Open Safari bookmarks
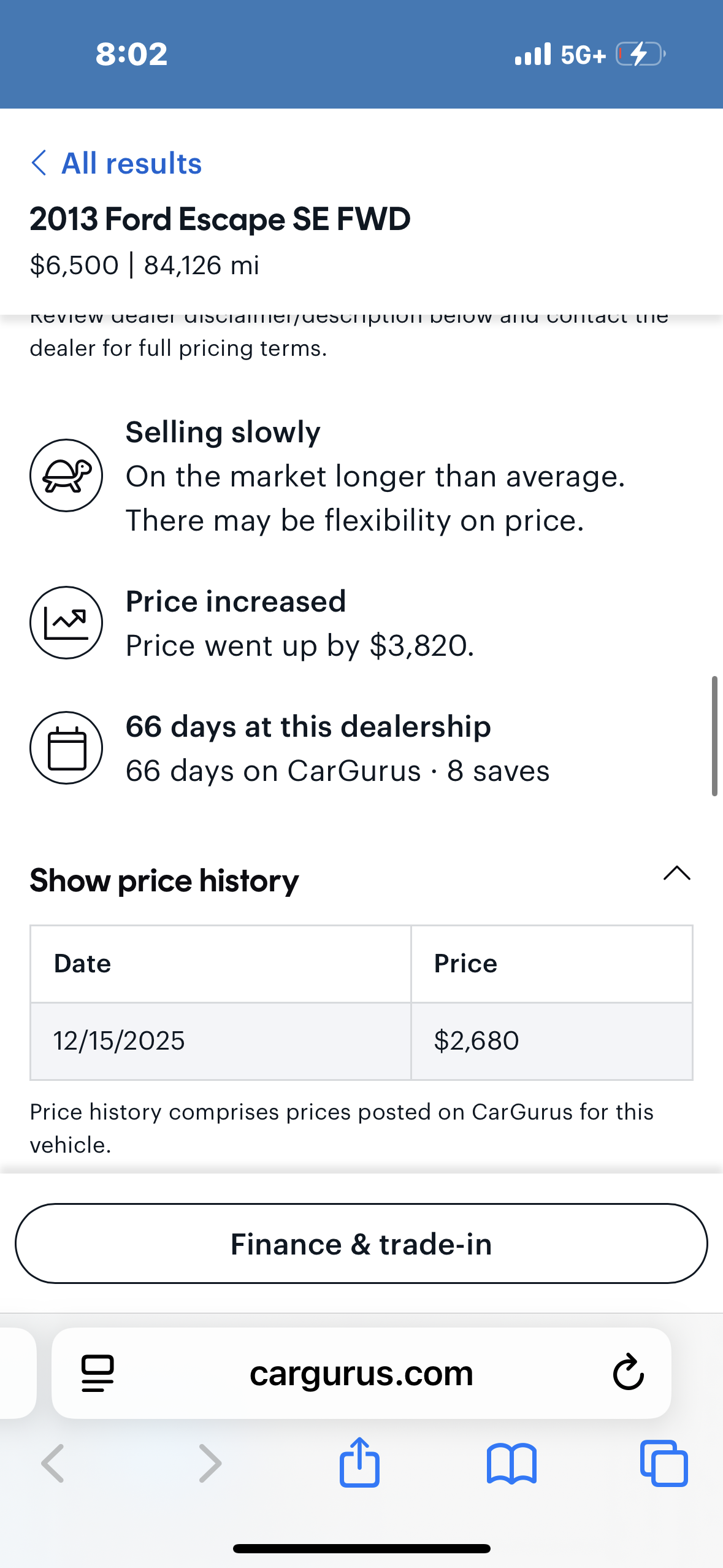Image resolution: width=723 pixels, height=1568 pixels. (x=511, y=1463)
